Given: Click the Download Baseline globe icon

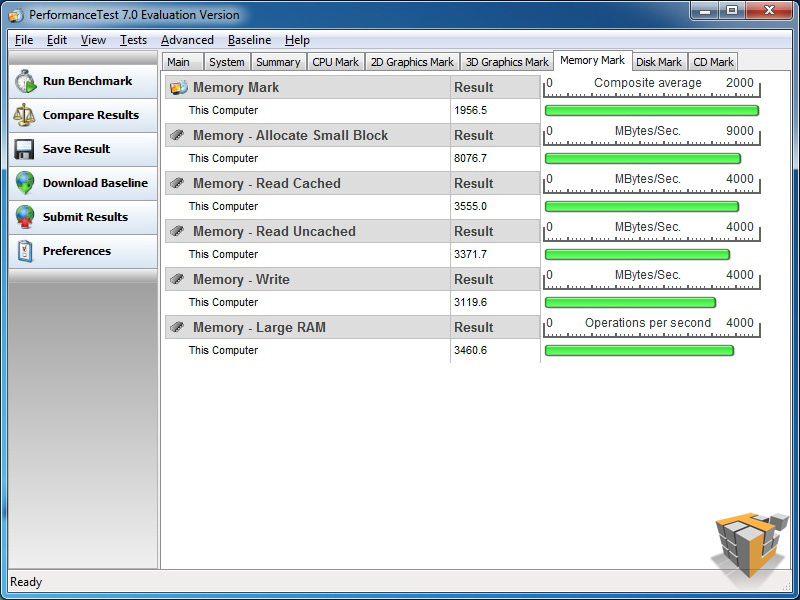Looking at the screenshot, I should pos(24,183).
